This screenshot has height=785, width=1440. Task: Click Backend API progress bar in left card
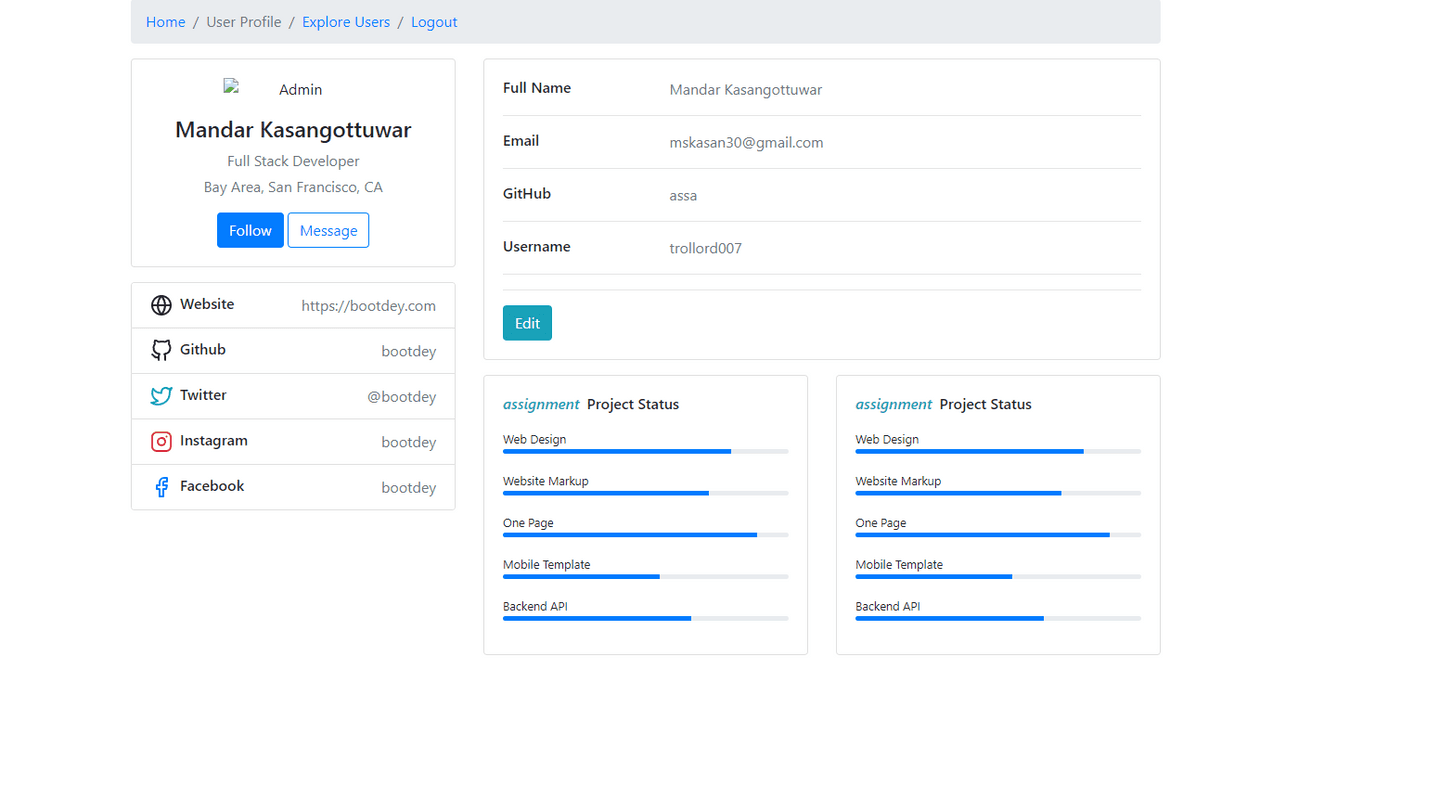coord(645,618)
